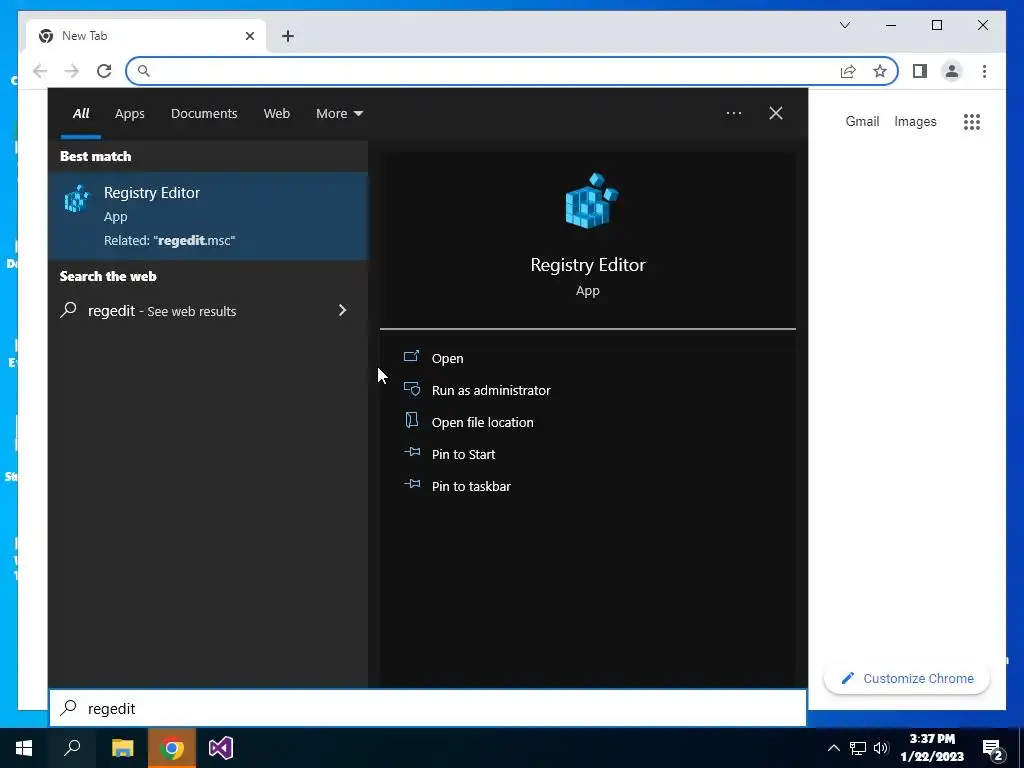This screenshot has height=768, width=1024.
Task: Open File Explorer from the taskbar
Action: (122, 748)
